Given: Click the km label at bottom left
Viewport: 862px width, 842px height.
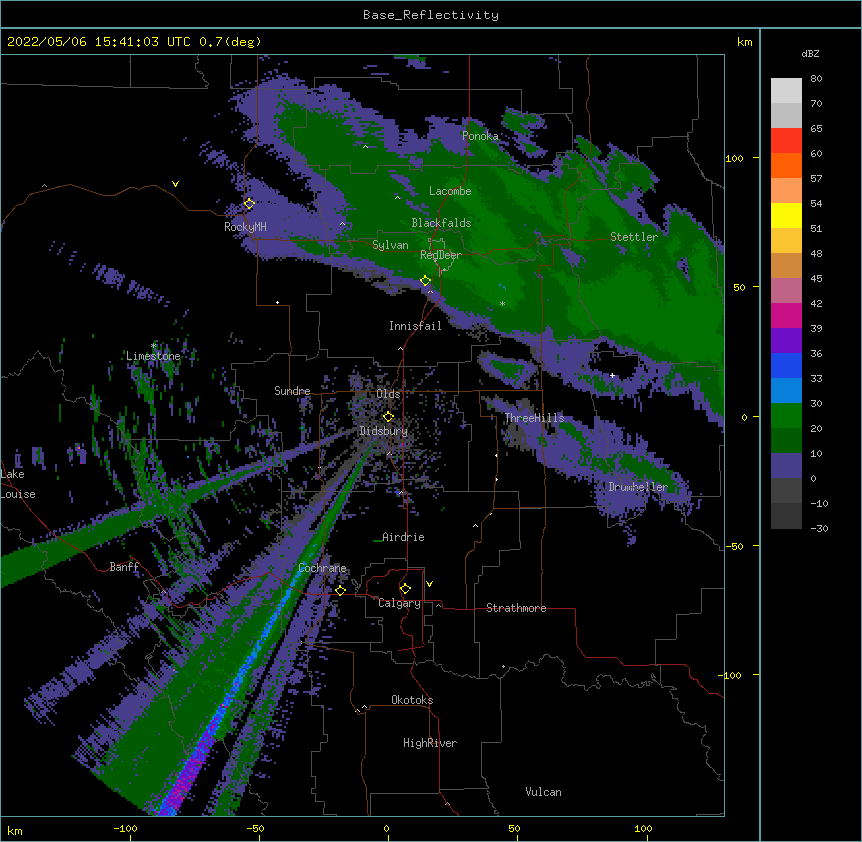Looking at the screenshot, I should tap(15, 830).
